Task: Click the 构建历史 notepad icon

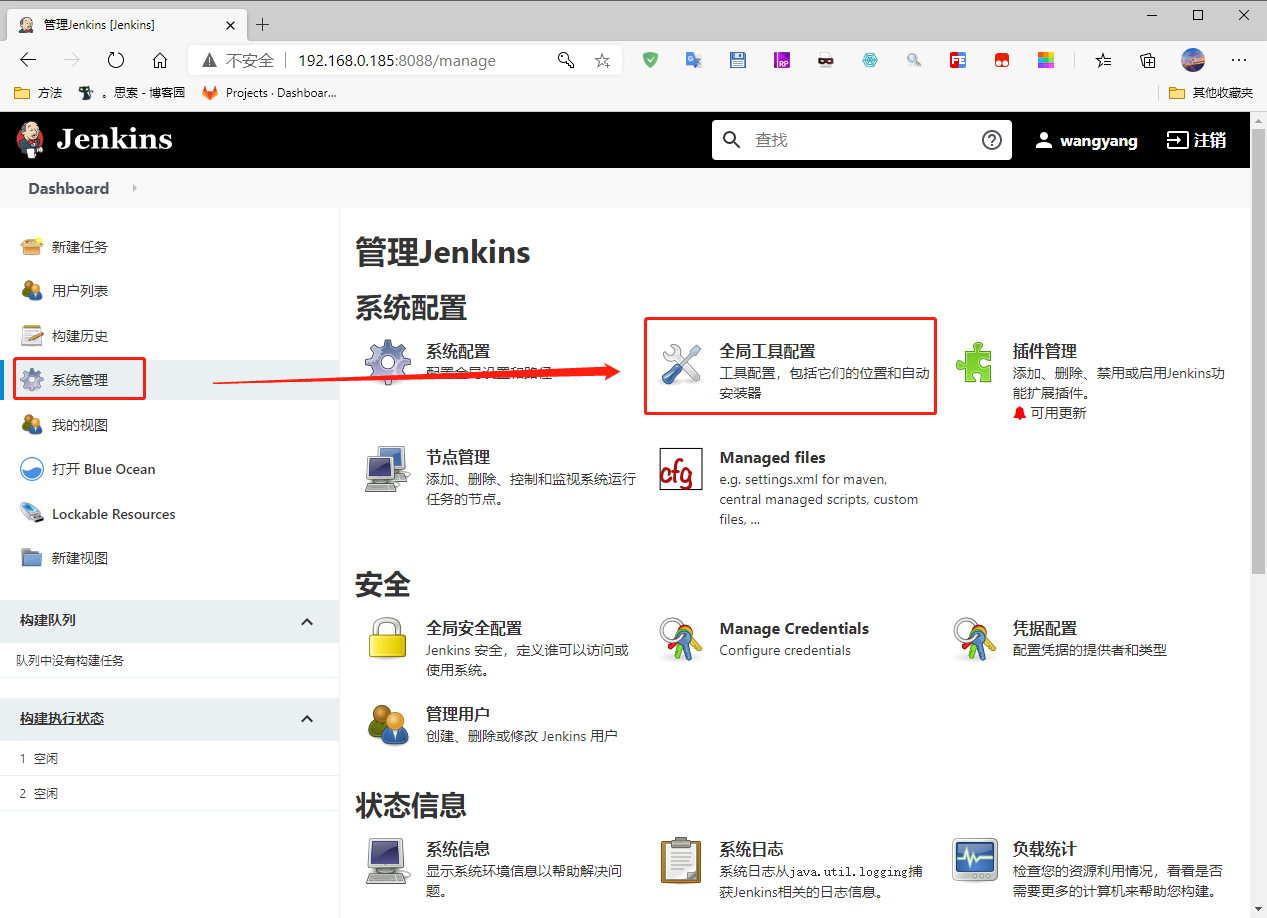Action: (x=32, y=336)
